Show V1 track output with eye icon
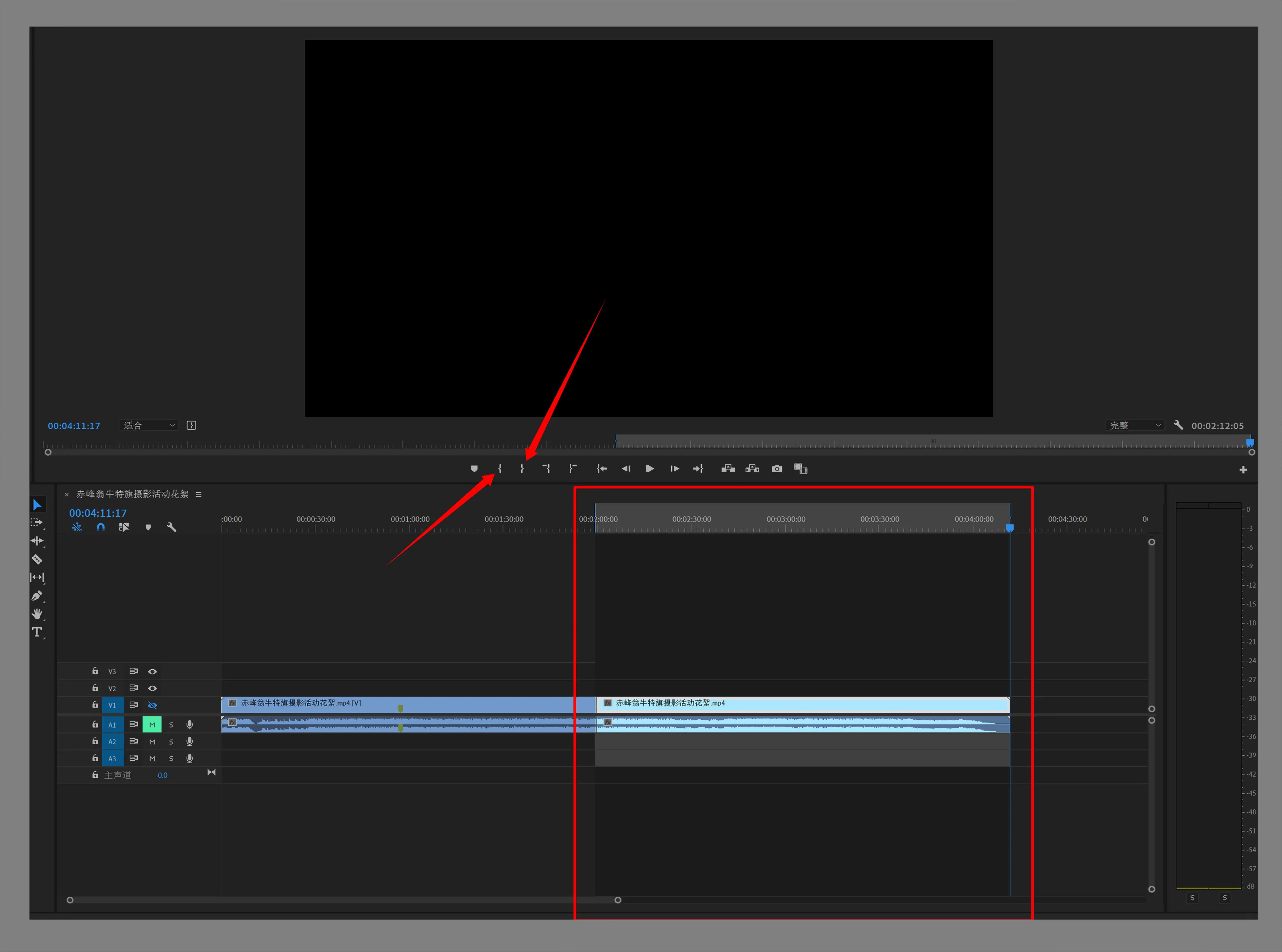 coord(152,705)
